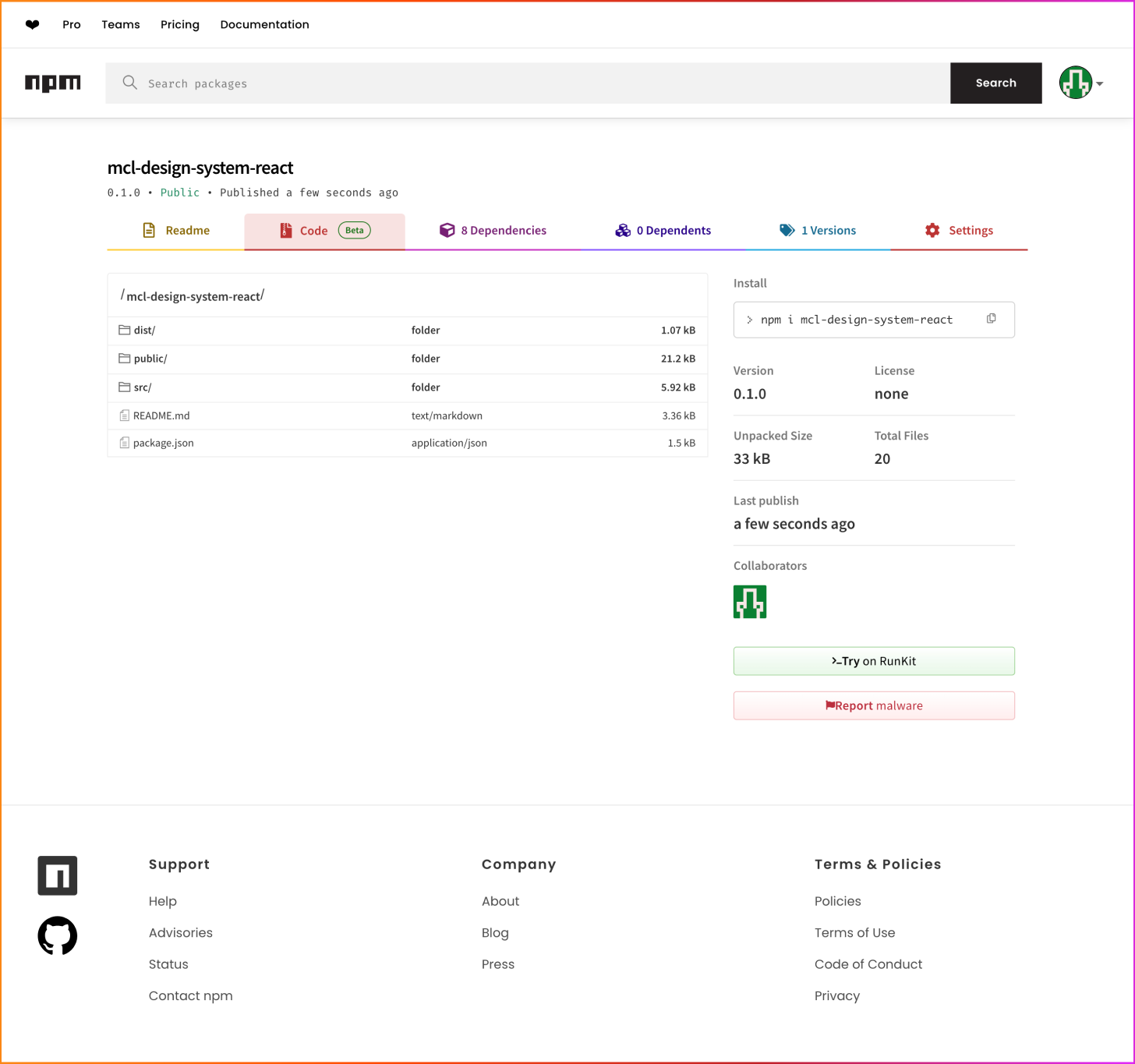Click the npm i install command text
The width and height of the screenshot is (1135, 1064).
[857, 320]
